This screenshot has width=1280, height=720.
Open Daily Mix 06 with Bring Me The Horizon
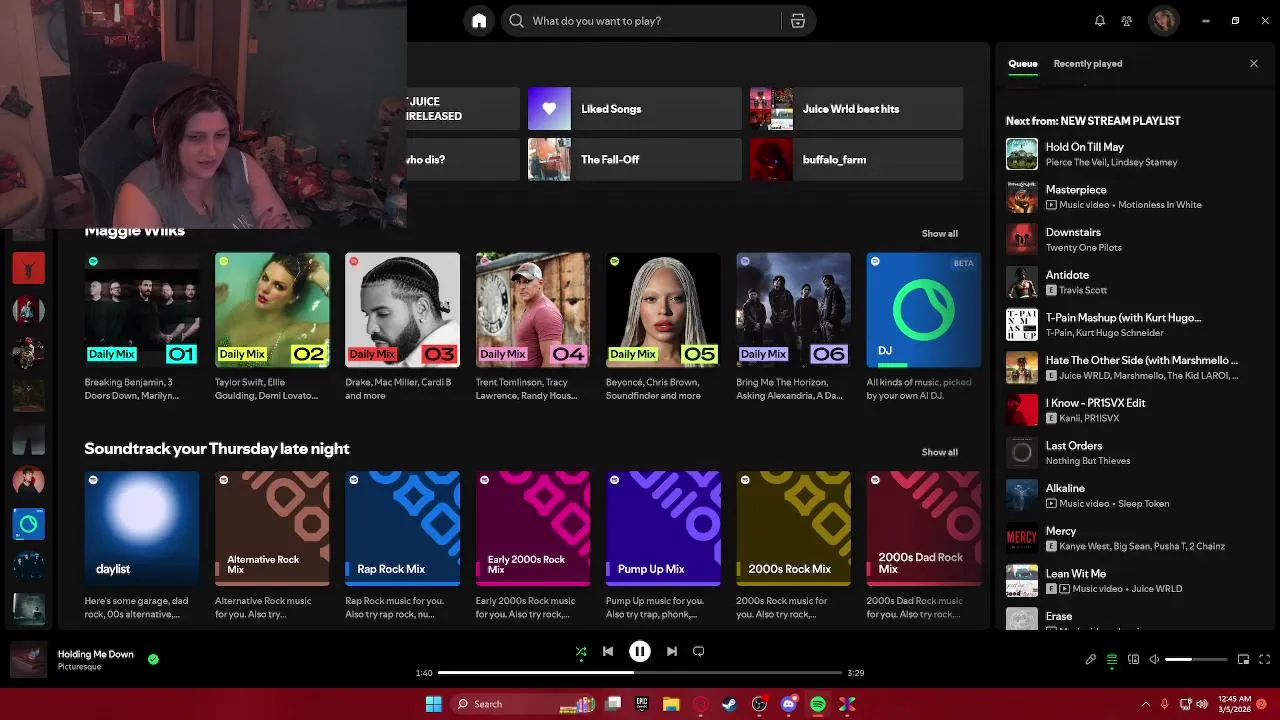point(793,328)
